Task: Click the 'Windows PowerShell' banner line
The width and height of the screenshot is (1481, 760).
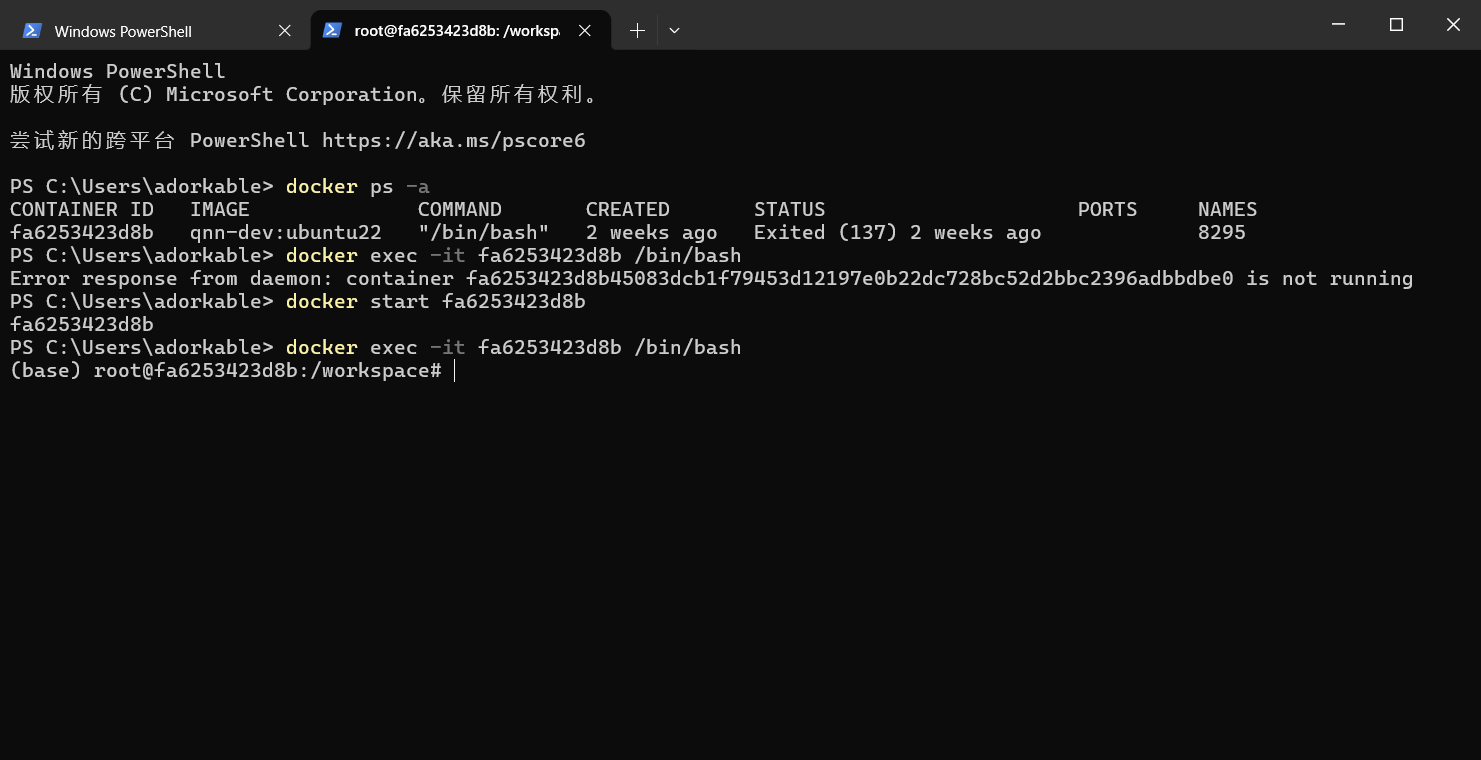Action: pos(118,71)
